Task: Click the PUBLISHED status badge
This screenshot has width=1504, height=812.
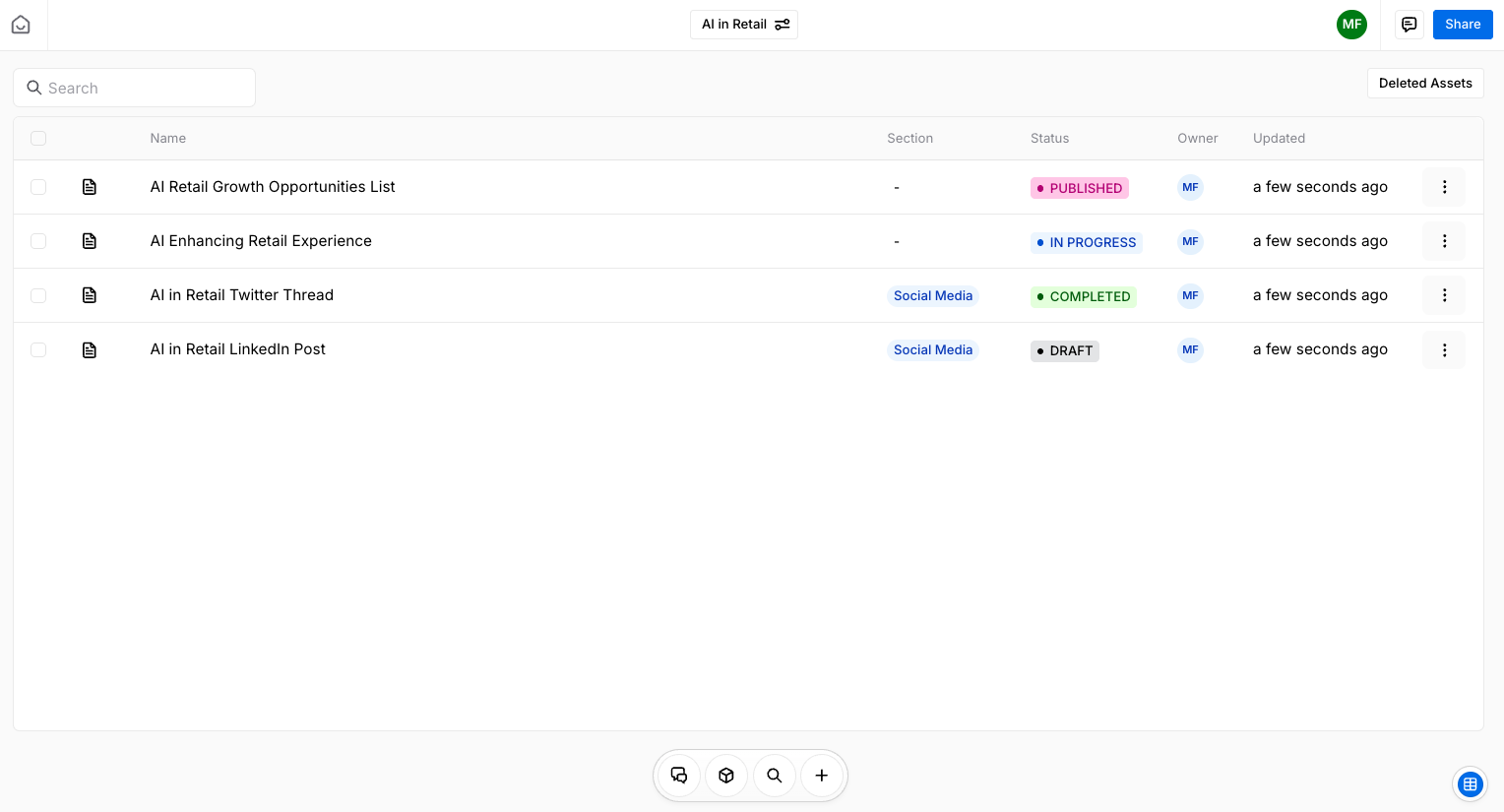Action: (1079, 188)
